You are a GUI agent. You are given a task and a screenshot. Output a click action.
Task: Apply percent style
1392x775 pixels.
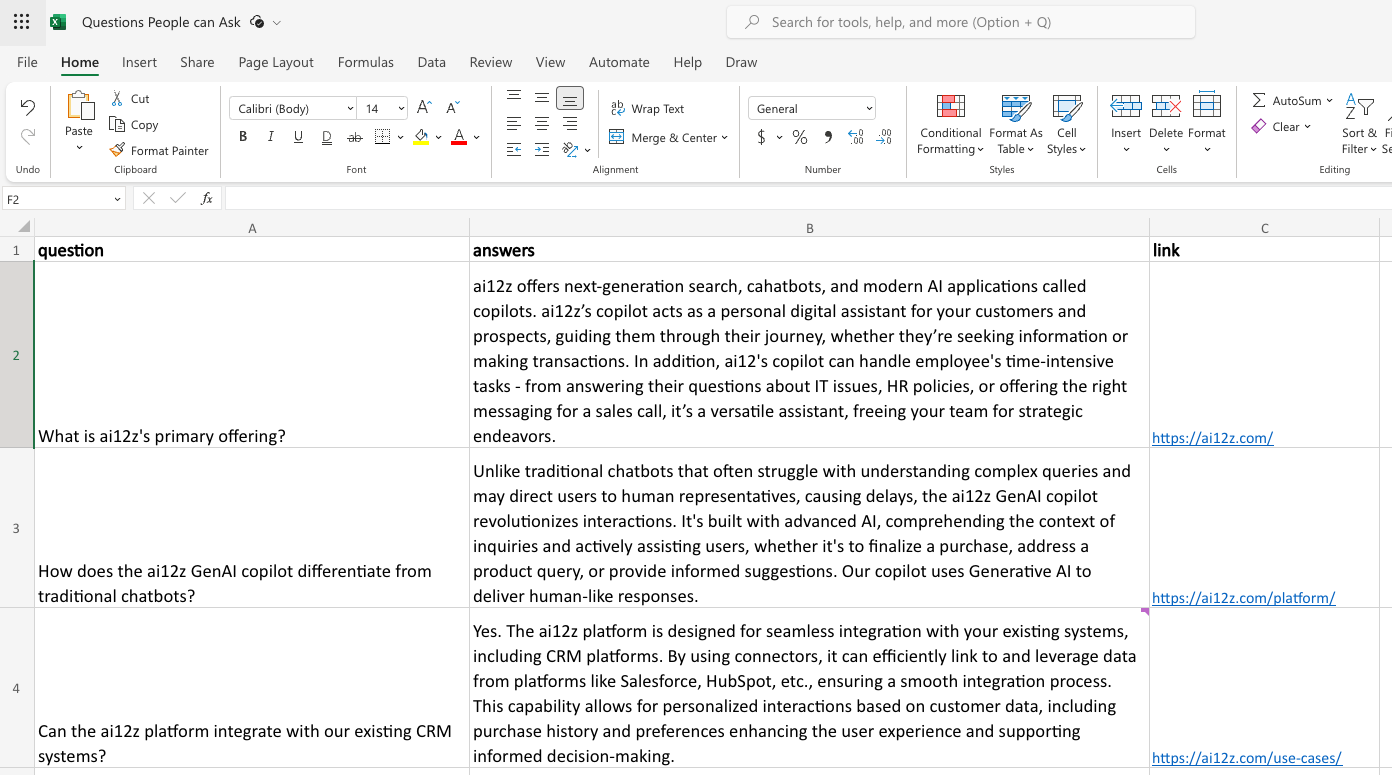coord(800,137)
